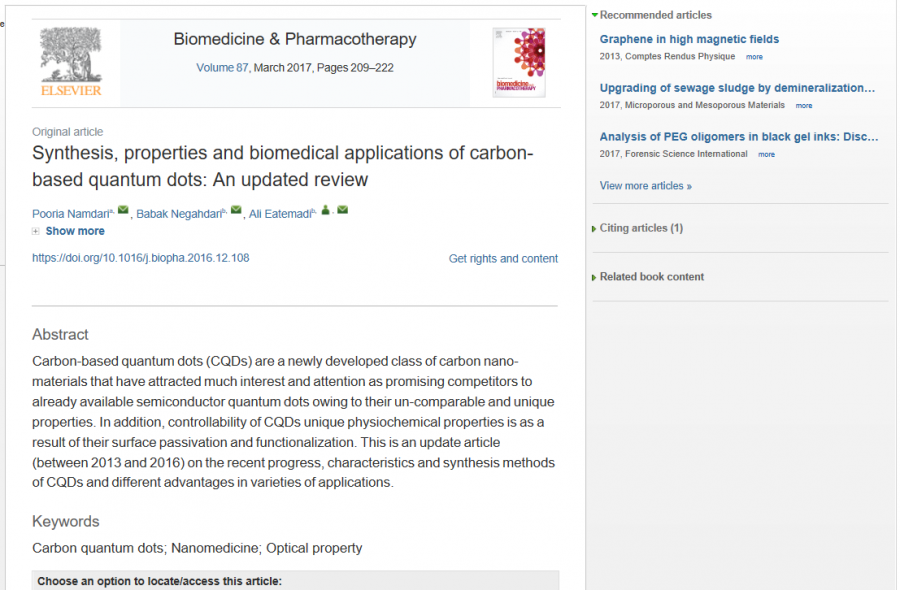Open the Biomedicine & Pharmacotherapy cover thumbnail
The height and width of the screenshot is (590, 900).
(519, 62)
